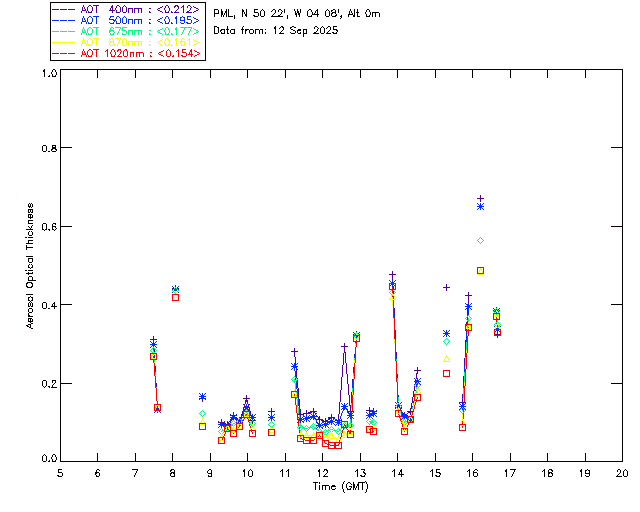This screenshot has width=640, height=512.
Task: Click the x-axis tick label 12
Action: (x=322, y=473)
